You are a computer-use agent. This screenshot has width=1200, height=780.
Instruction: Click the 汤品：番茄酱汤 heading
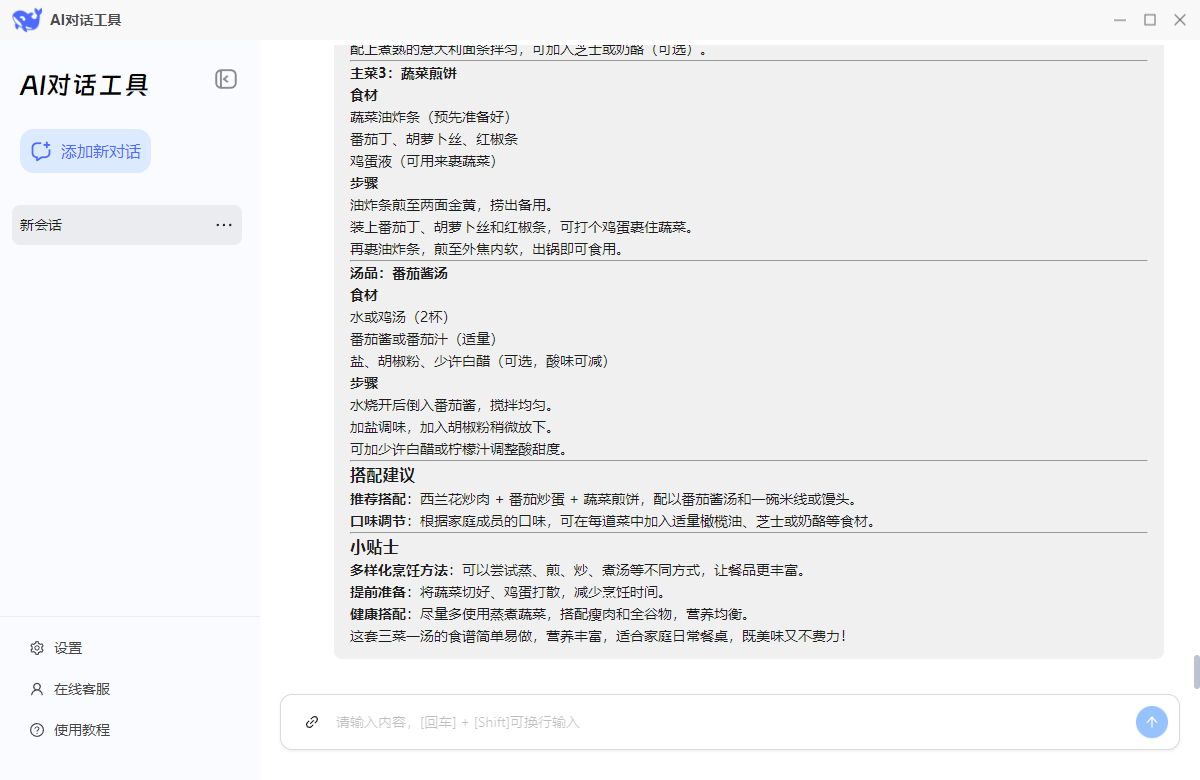click(399, 273)
